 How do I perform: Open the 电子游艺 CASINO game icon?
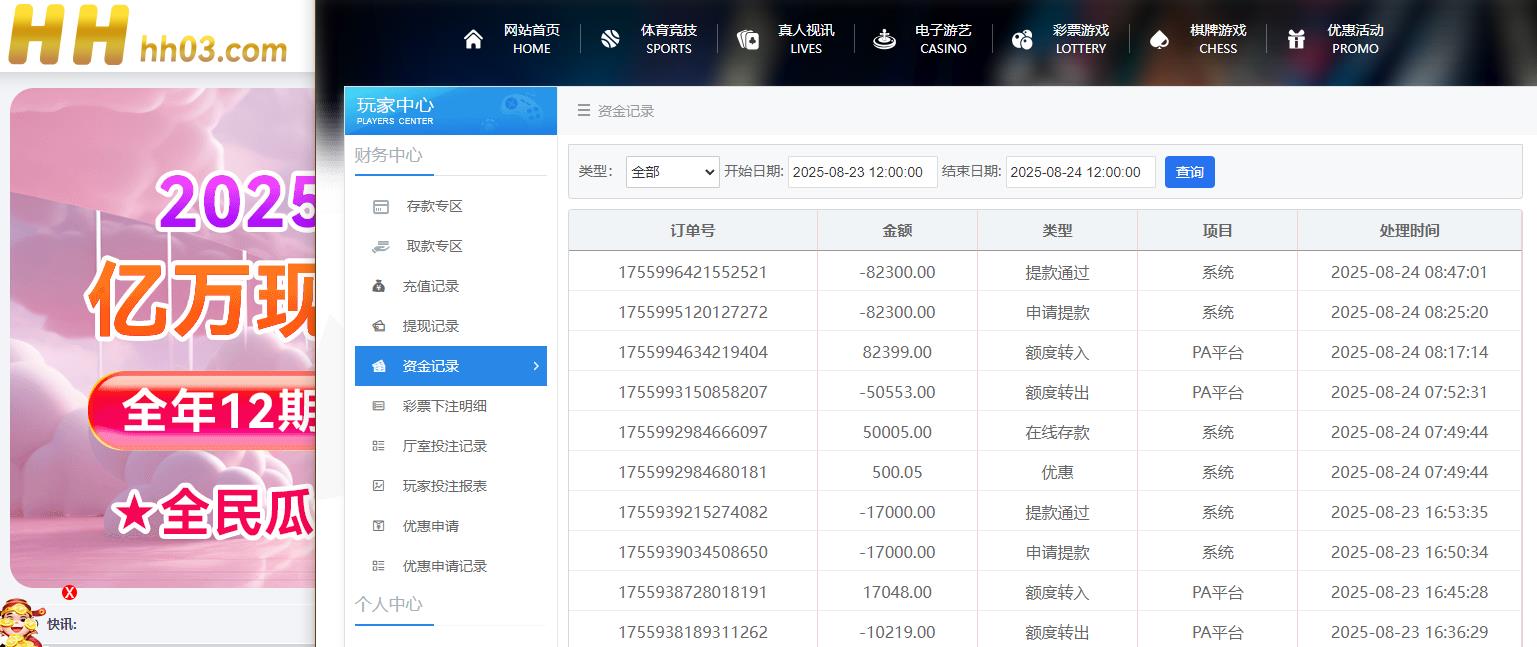click(x=884, y=38)
